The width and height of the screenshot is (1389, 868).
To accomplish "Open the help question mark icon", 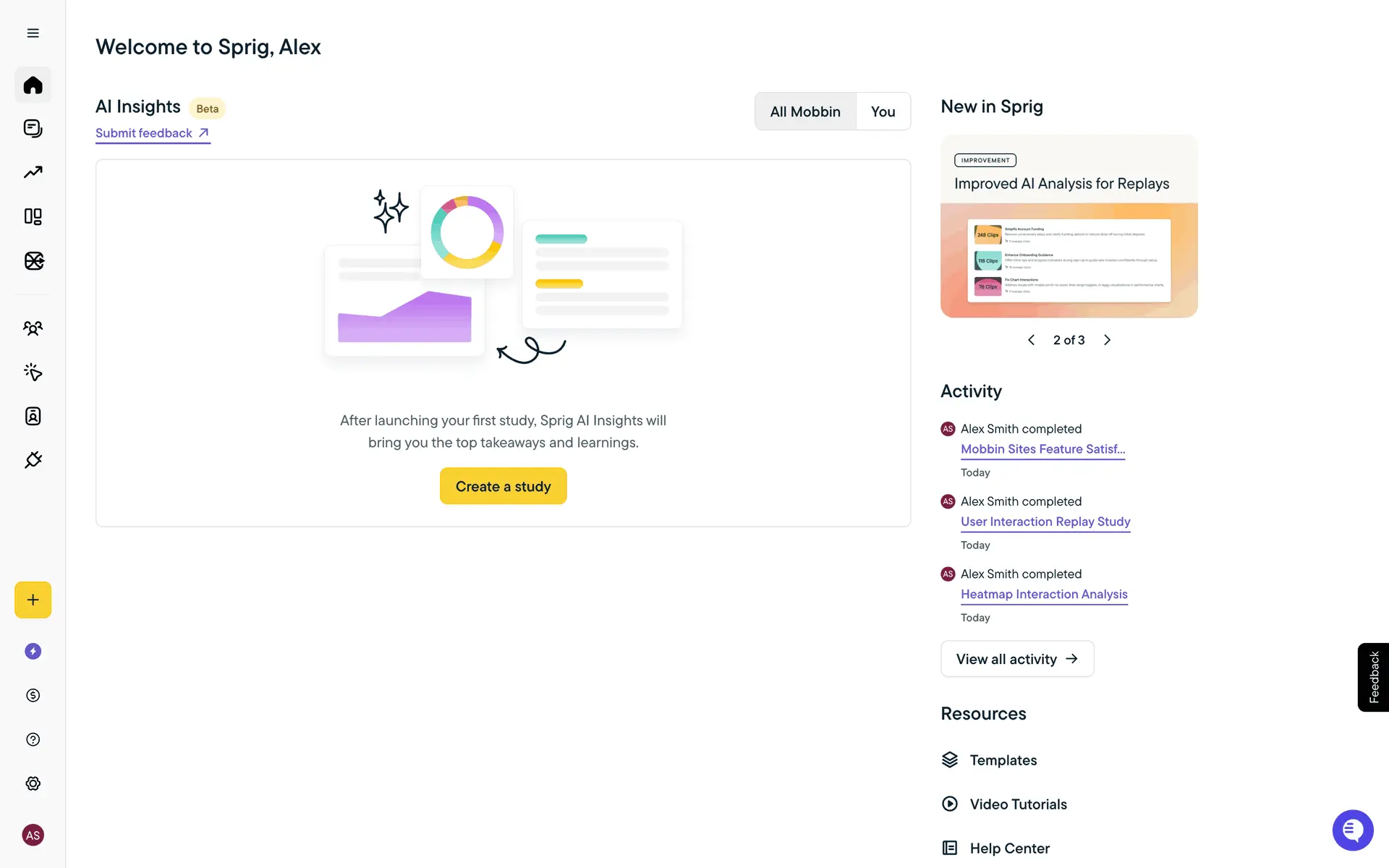I will (x=33, y=739).
